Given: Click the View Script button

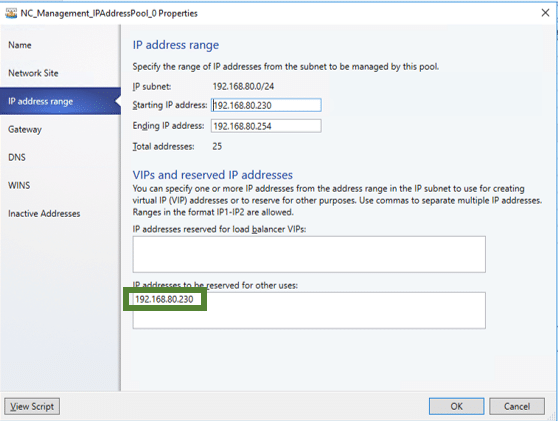Looking at the screenshot, I should (32, 406).
